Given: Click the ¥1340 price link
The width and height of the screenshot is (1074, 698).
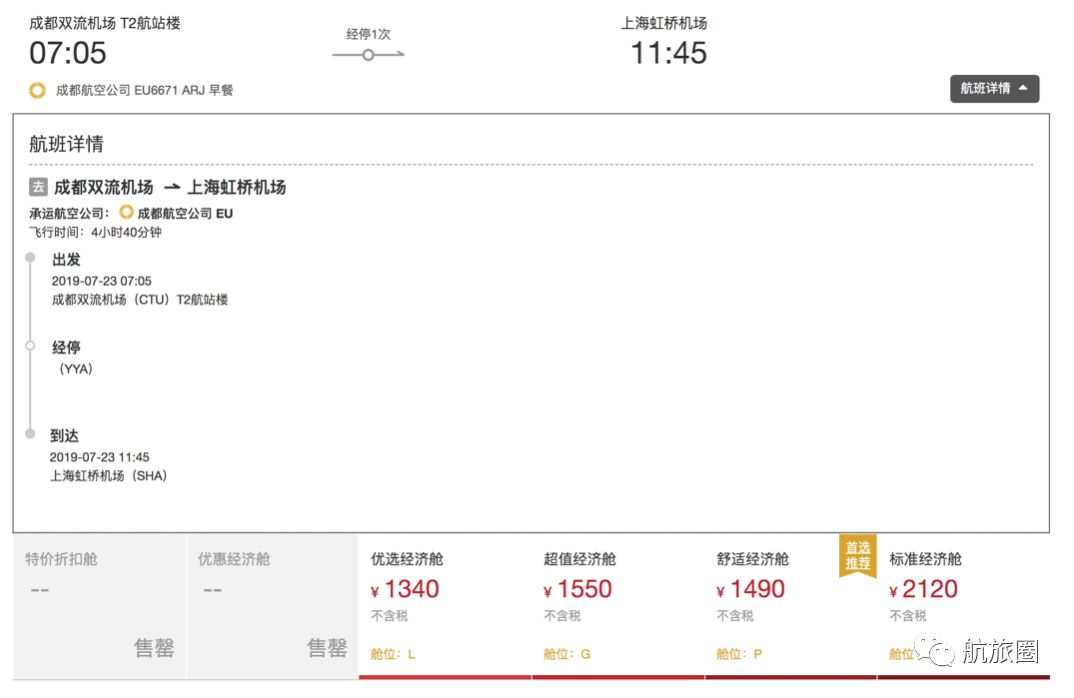Looking at the screenshot, I should (x=404, y=589).
